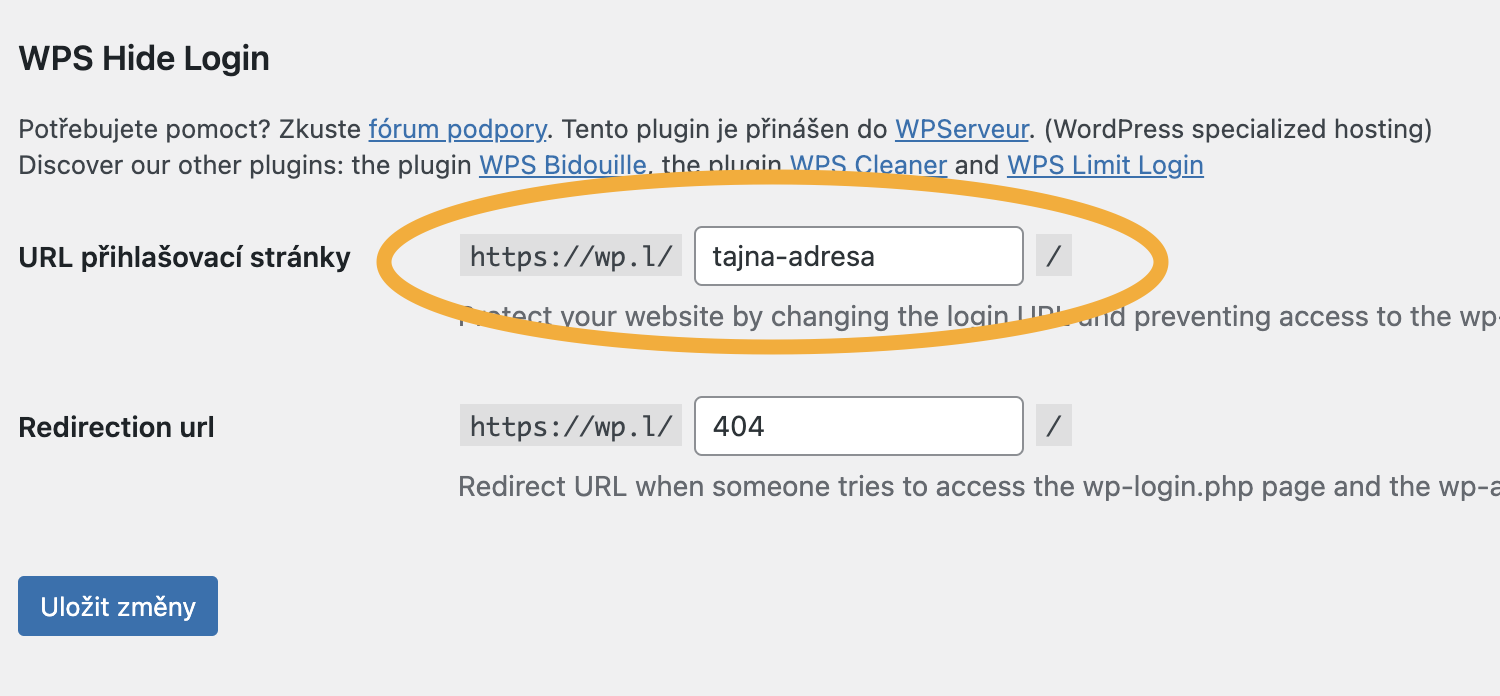Visit the WPServeur hosting link

[x=962, y=129]
